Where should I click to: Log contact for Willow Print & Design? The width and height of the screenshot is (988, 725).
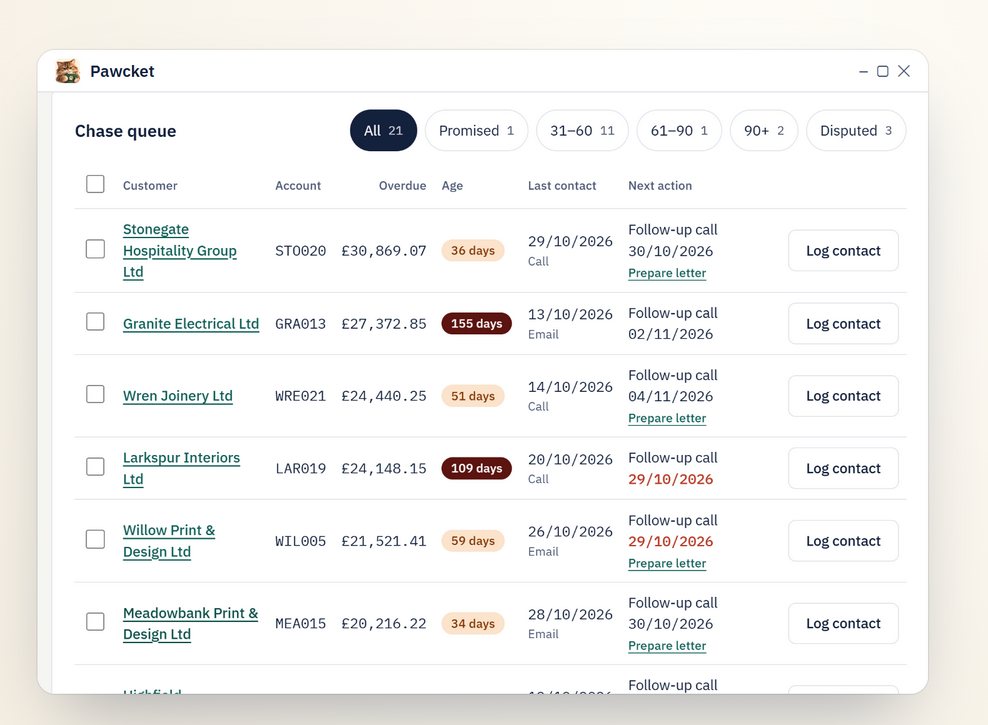click(843, 541)
